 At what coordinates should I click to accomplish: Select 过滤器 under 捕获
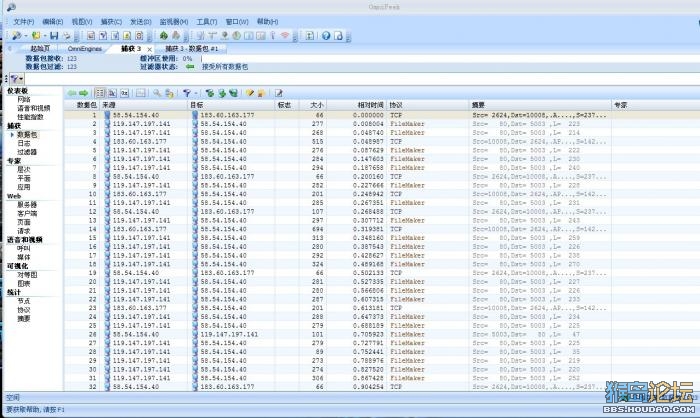pos(27,152)
